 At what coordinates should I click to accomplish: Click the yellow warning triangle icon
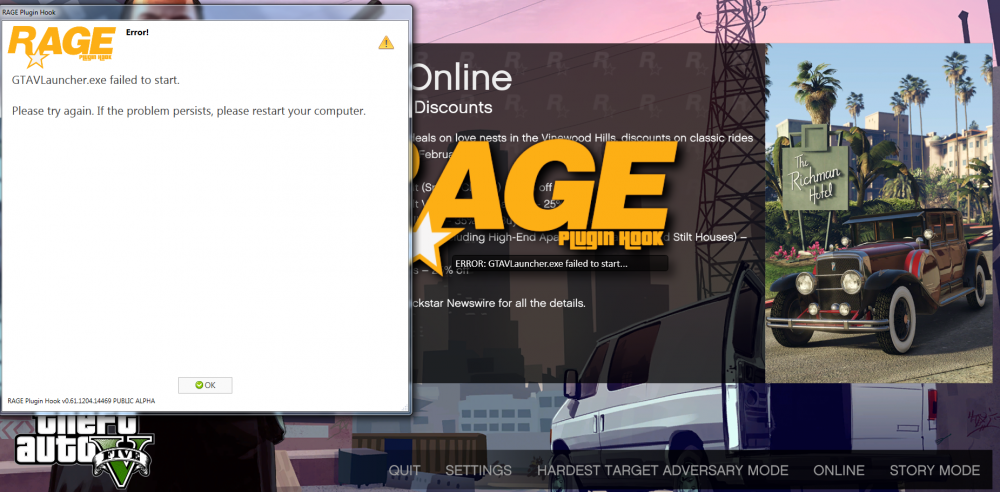tap(386, 42)
